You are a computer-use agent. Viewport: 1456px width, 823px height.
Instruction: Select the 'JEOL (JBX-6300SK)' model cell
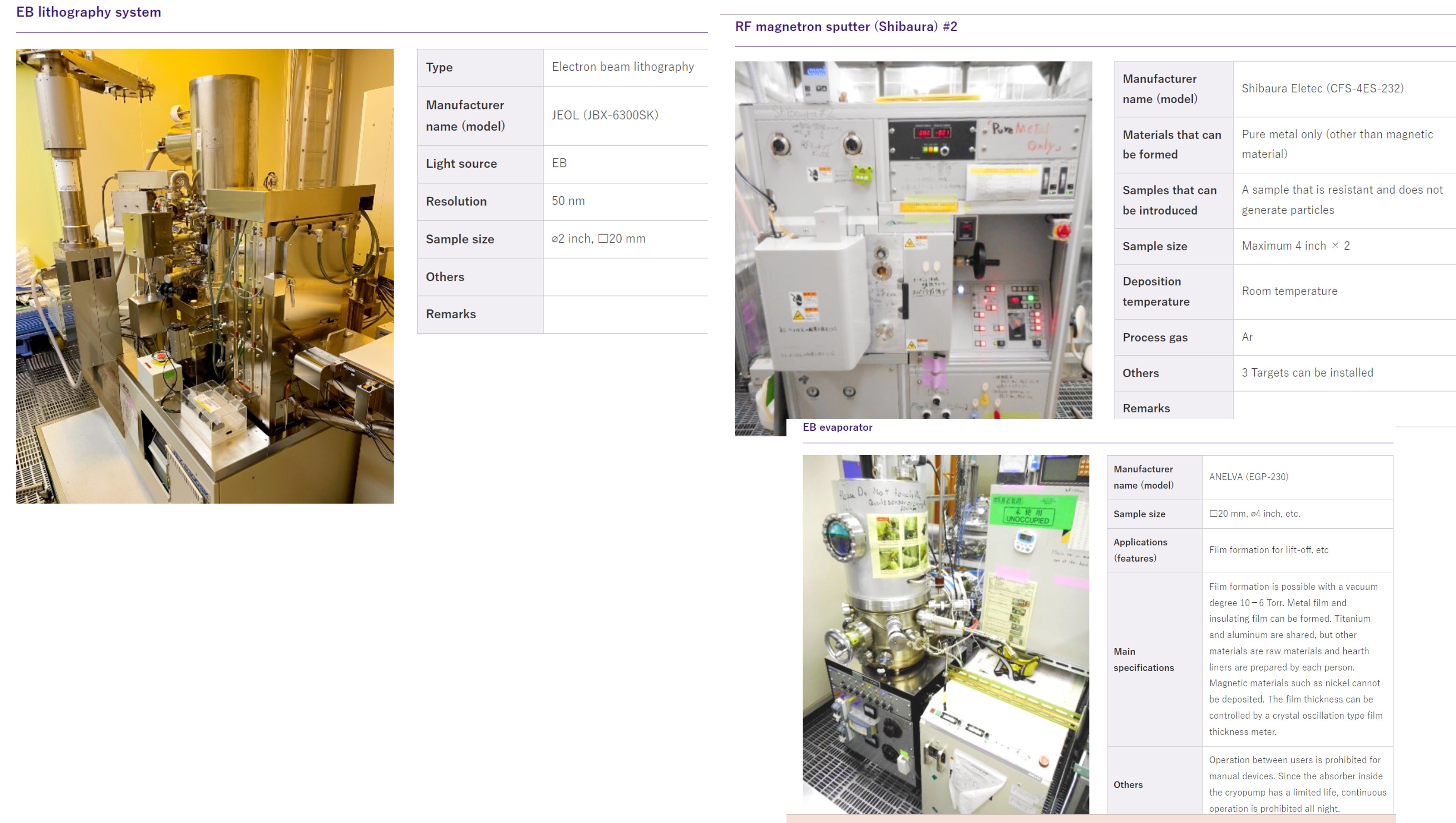coord(605,116)
